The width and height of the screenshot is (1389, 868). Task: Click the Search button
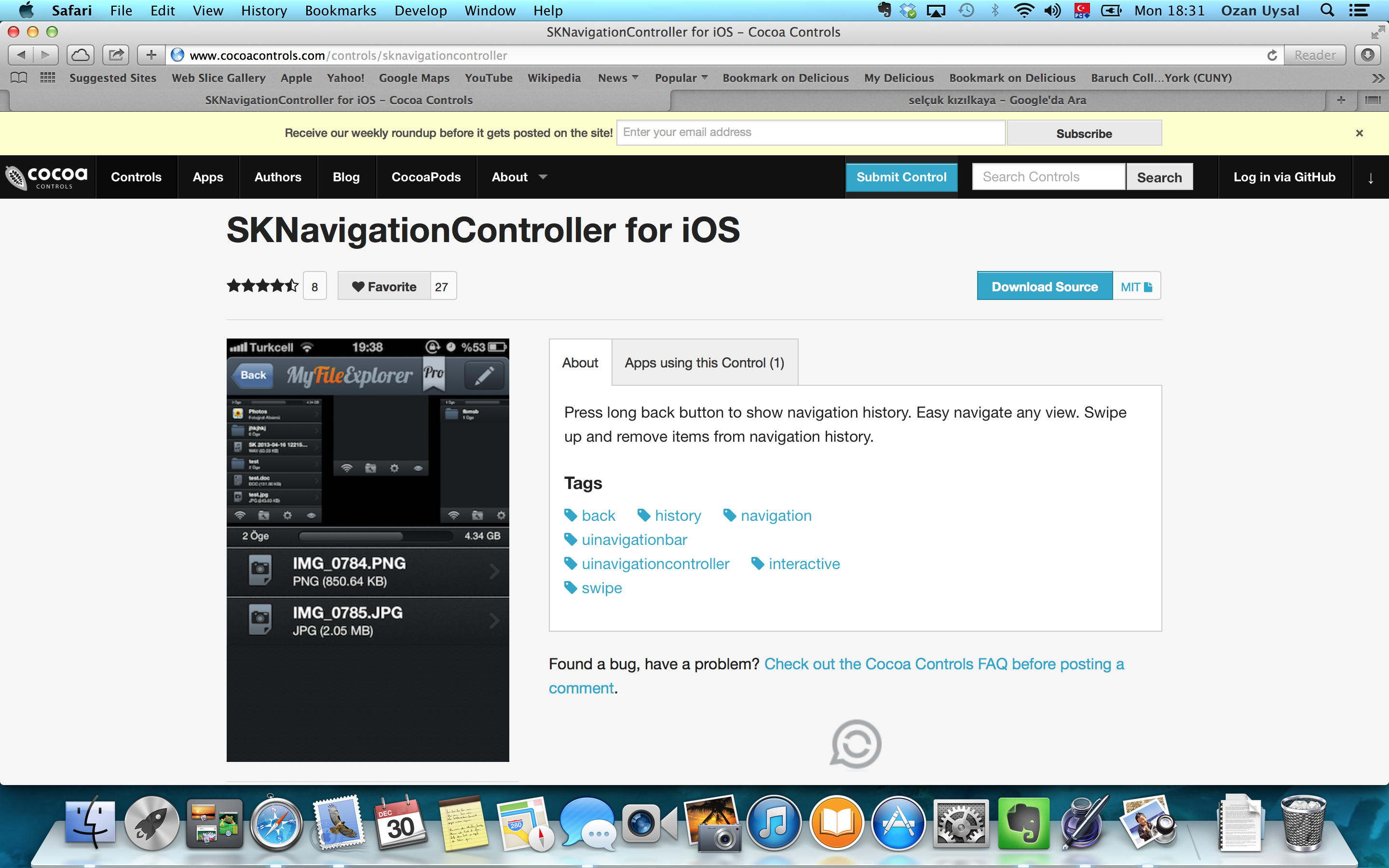pyautogui.click(x=1159, y=177)
